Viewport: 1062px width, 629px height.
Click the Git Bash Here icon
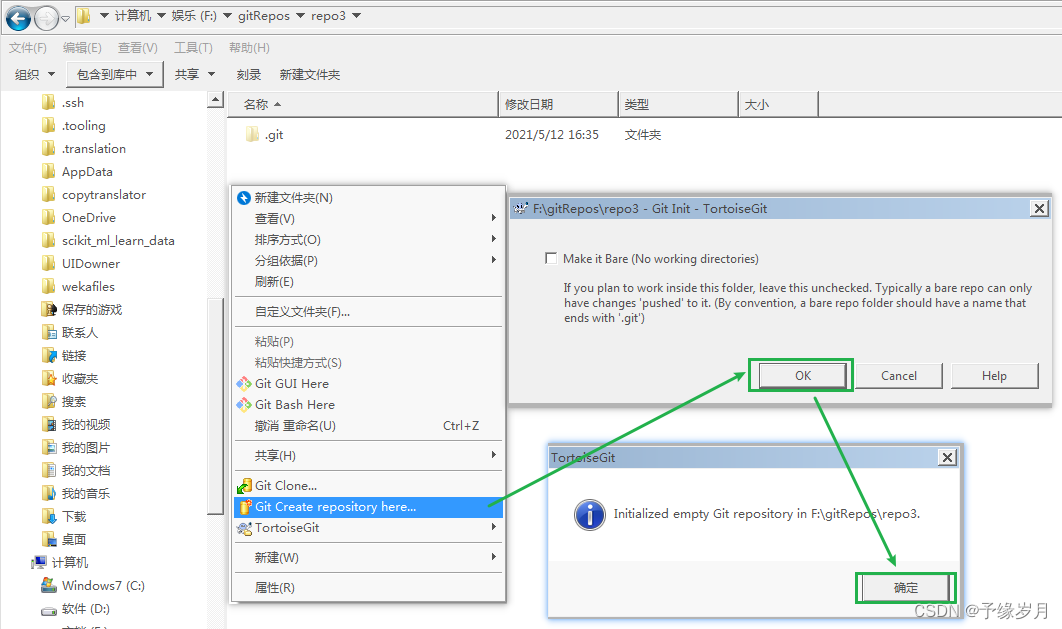coord(244,405)
